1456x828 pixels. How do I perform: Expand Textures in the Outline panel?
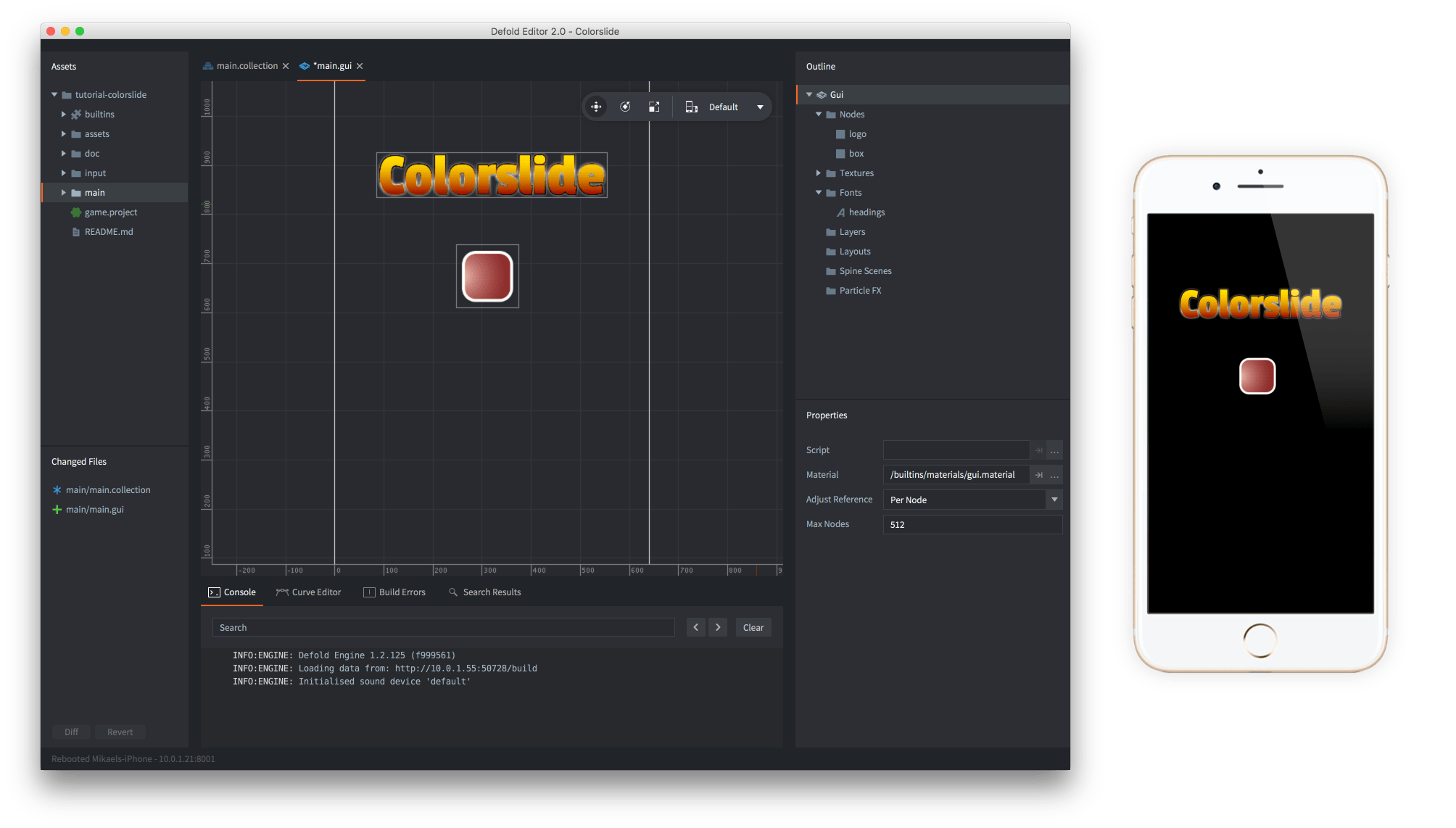click(x=819, y=173)
